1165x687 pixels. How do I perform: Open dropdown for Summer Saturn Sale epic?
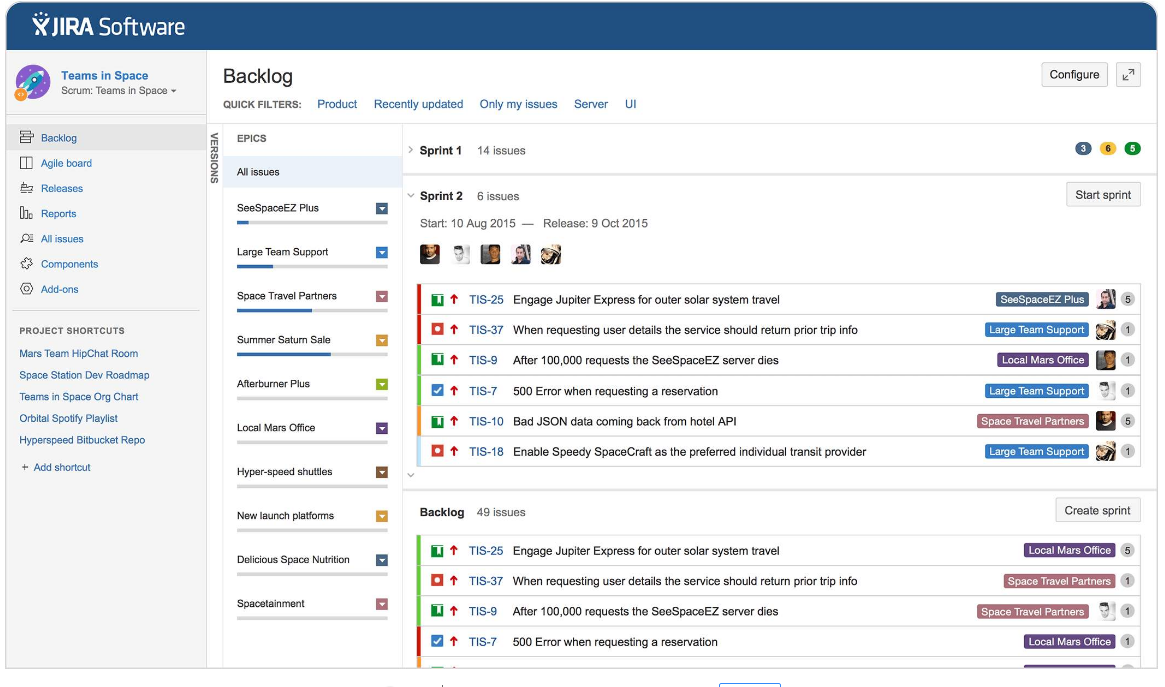(382, 340)
